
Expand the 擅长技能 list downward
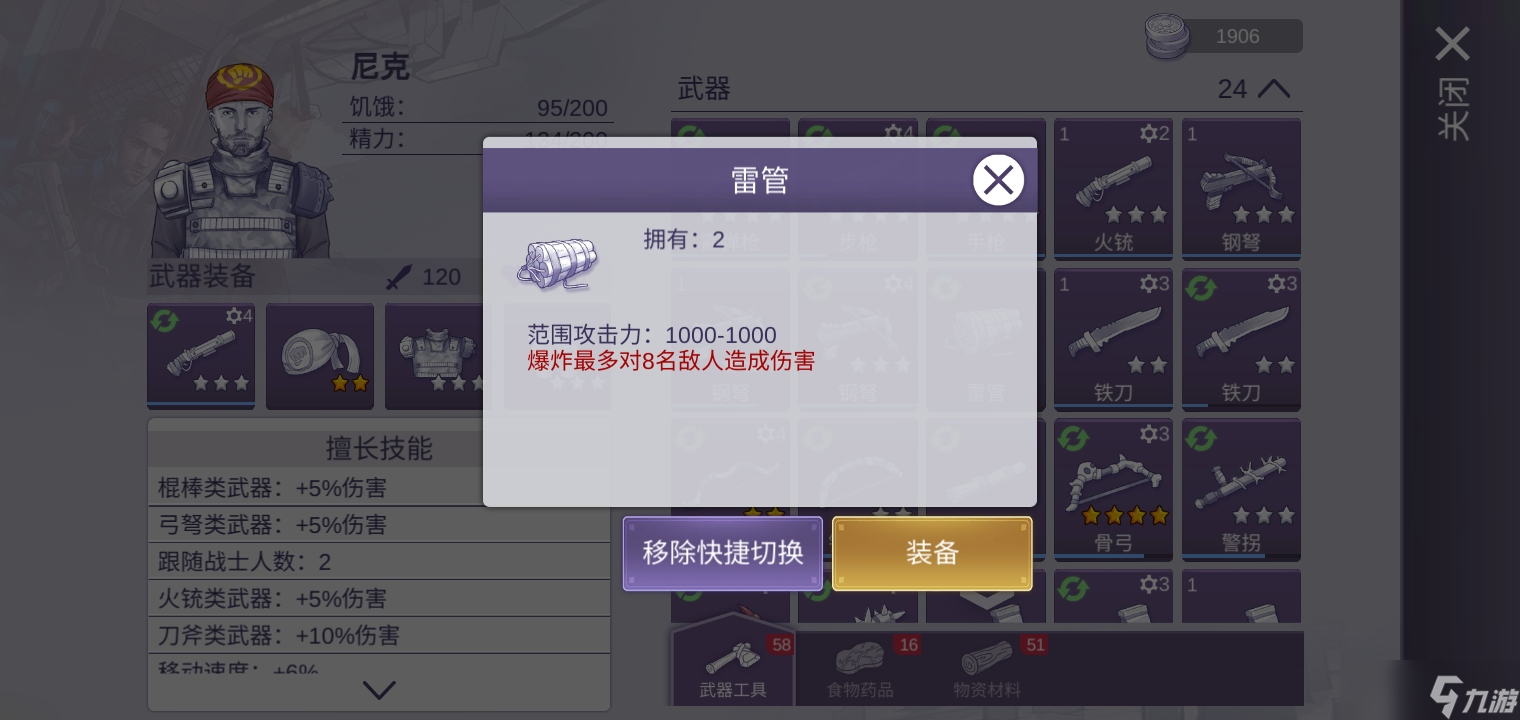(379, 689)
